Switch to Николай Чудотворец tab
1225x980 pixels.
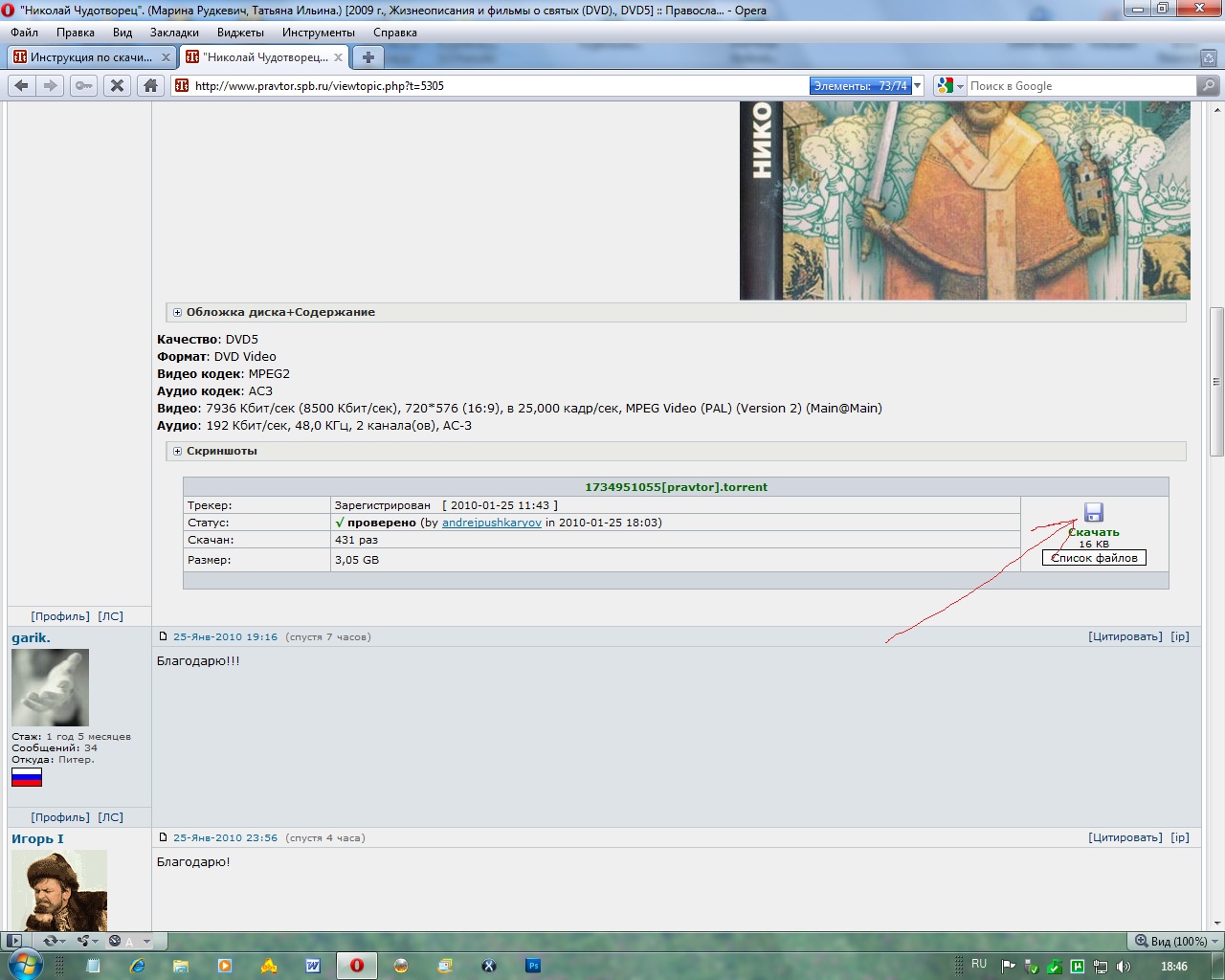pos(264,57)
